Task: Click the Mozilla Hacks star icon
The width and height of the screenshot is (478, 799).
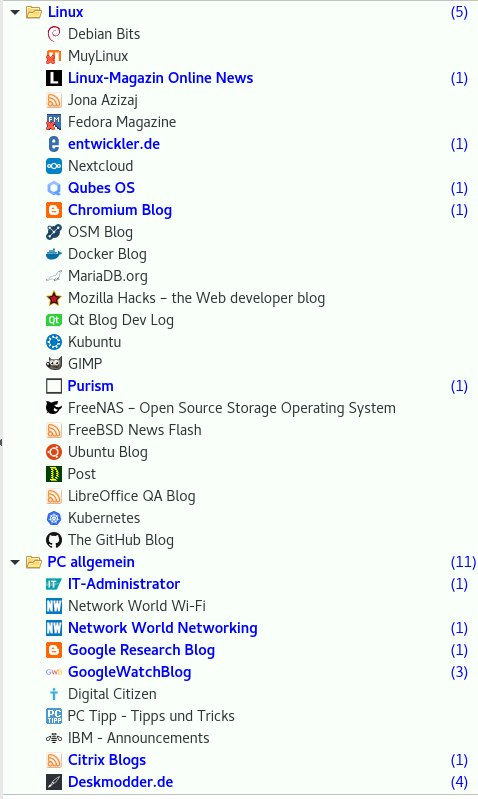Action: 54,298
